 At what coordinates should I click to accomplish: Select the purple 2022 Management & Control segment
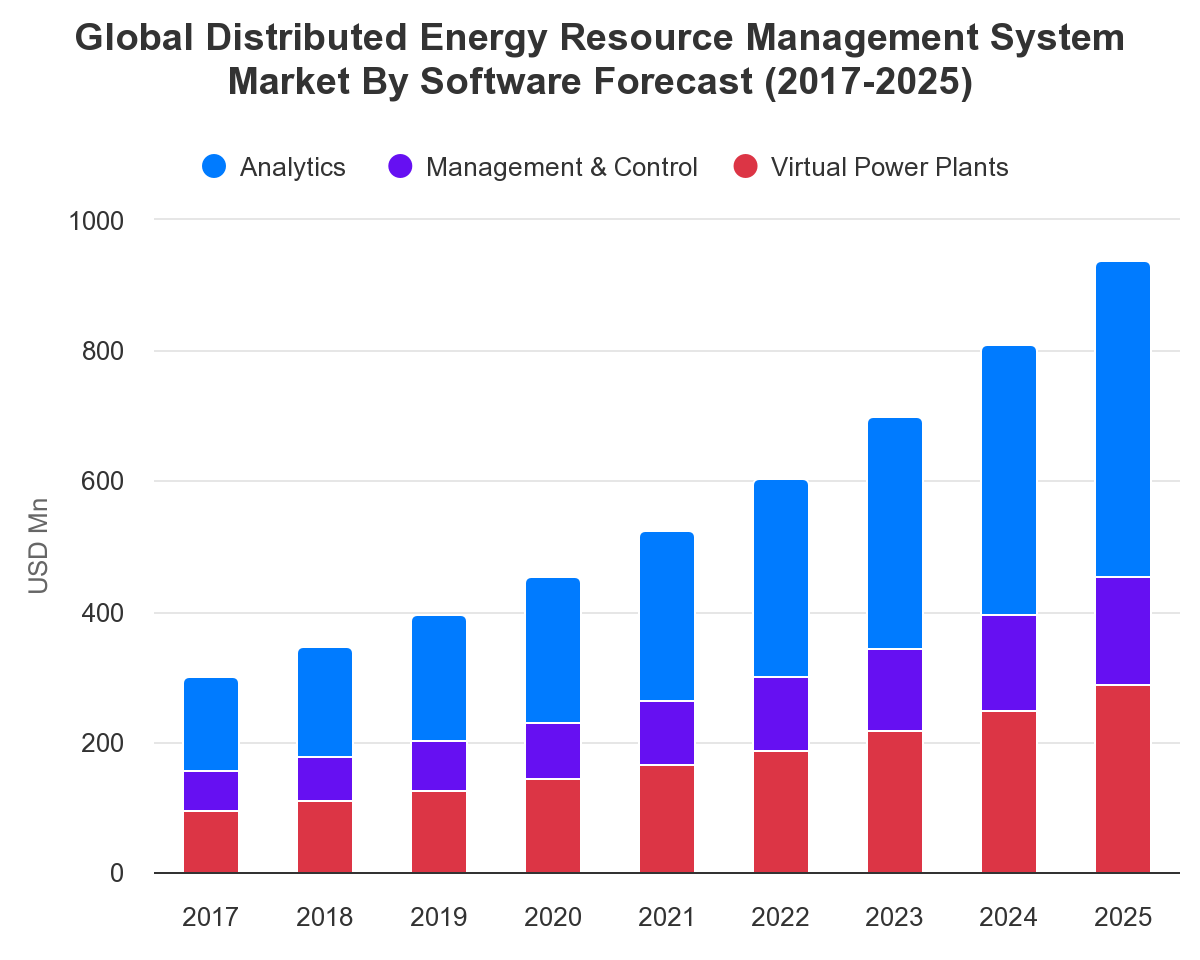pyautogui.click(x=781, y=714)
